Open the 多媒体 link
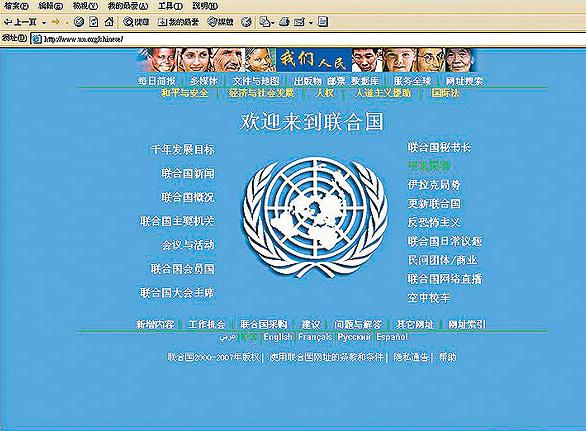This screenshot has height=431, width=586. coord(204,81)
